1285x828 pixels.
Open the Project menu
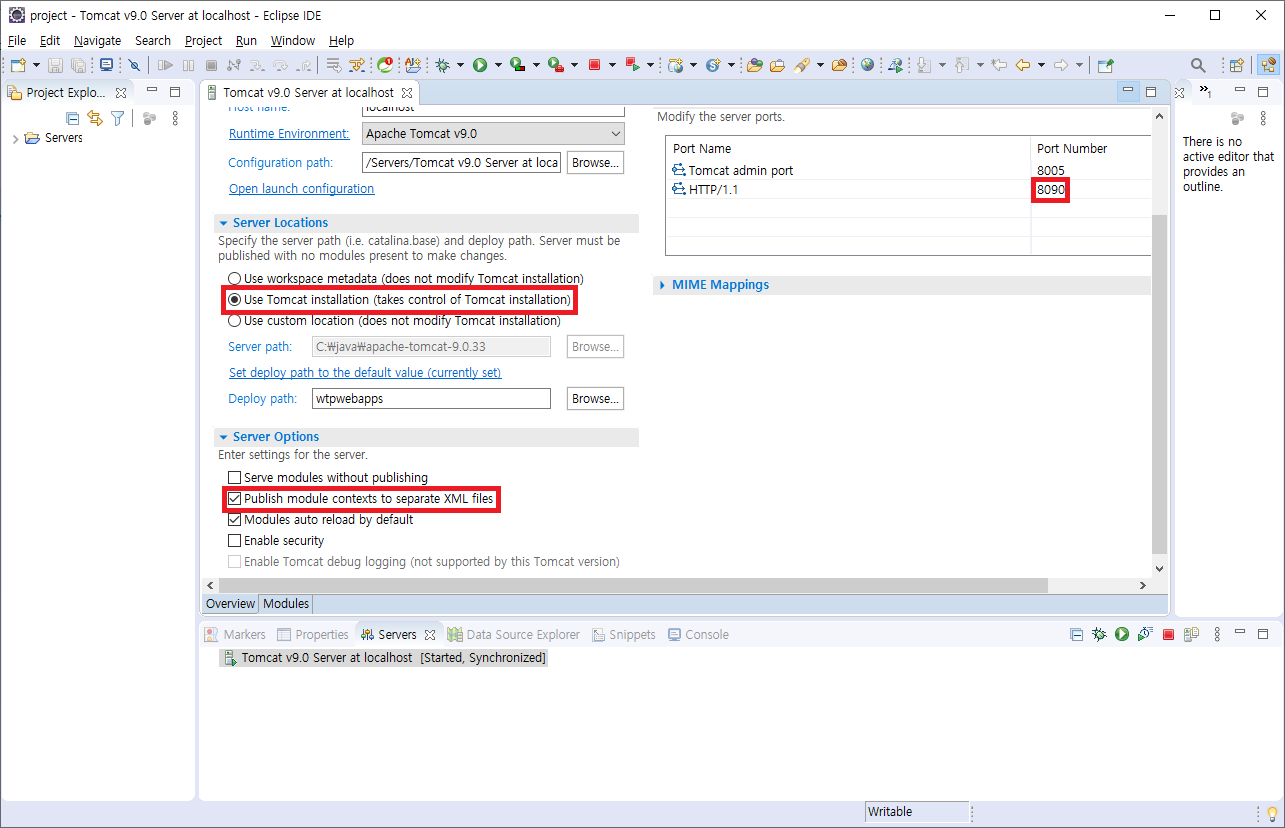coord(203,41)
